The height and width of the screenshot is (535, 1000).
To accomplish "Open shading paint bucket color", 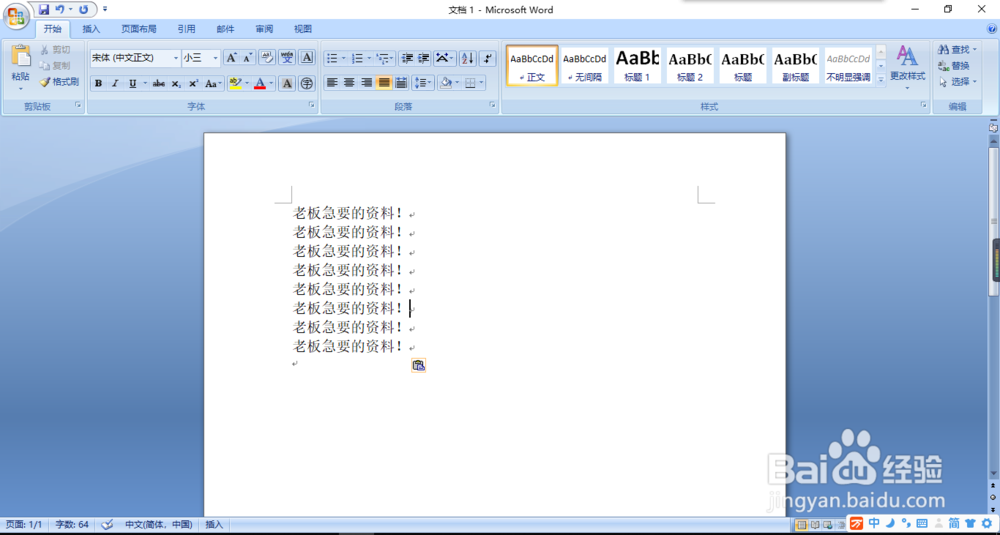I will [446, 82].
